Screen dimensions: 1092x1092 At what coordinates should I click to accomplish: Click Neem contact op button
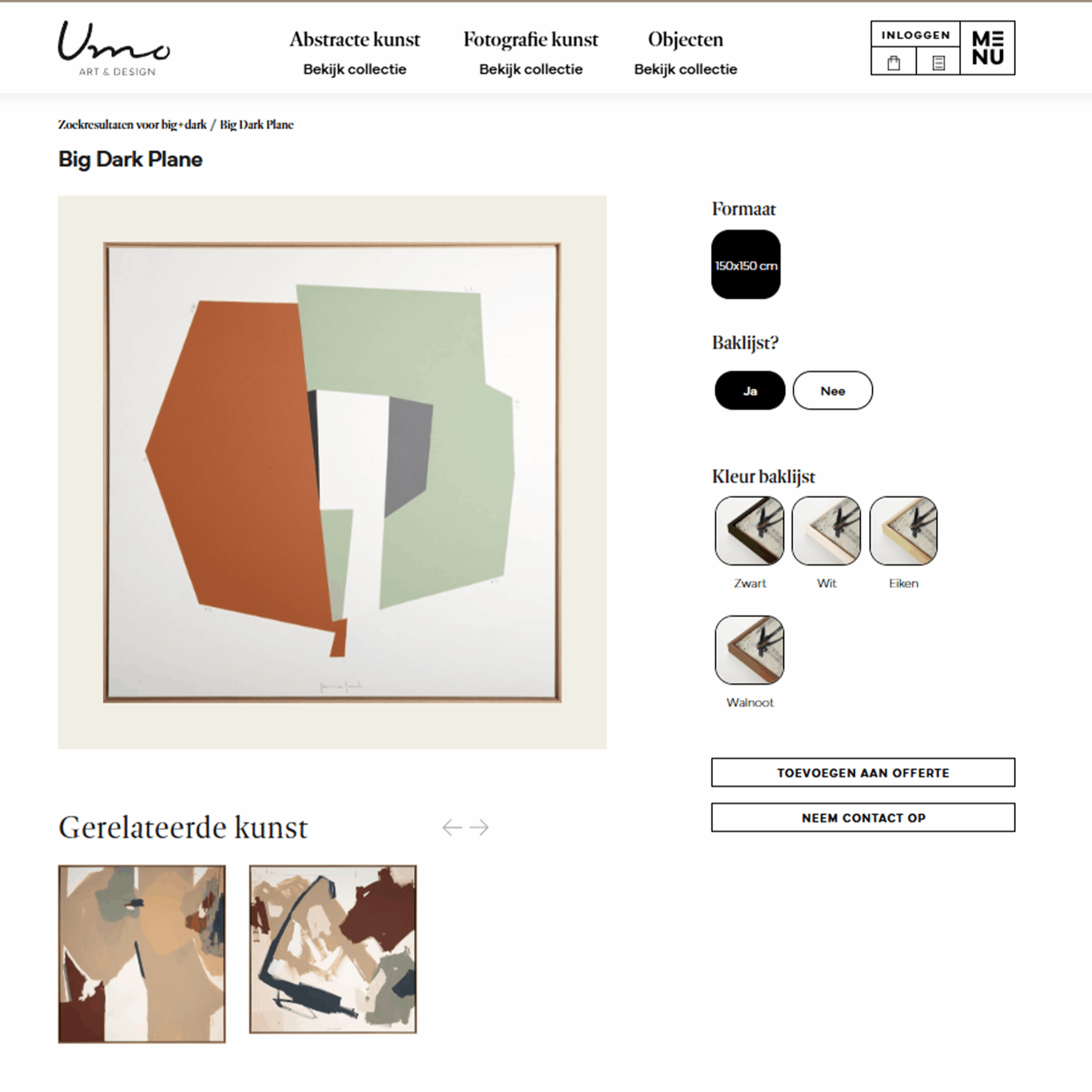[863, 818]
